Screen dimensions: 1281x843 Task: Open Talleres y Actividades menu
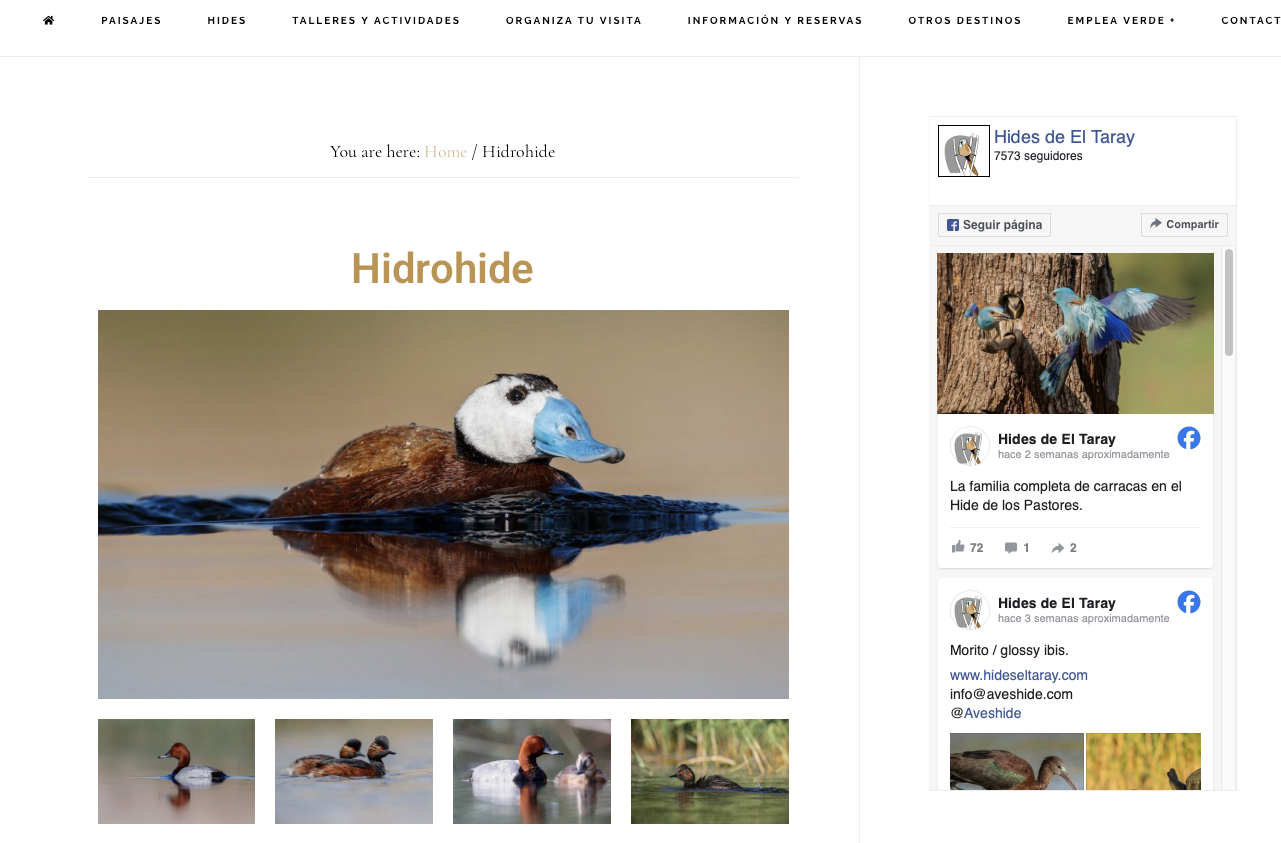point(376,21)
